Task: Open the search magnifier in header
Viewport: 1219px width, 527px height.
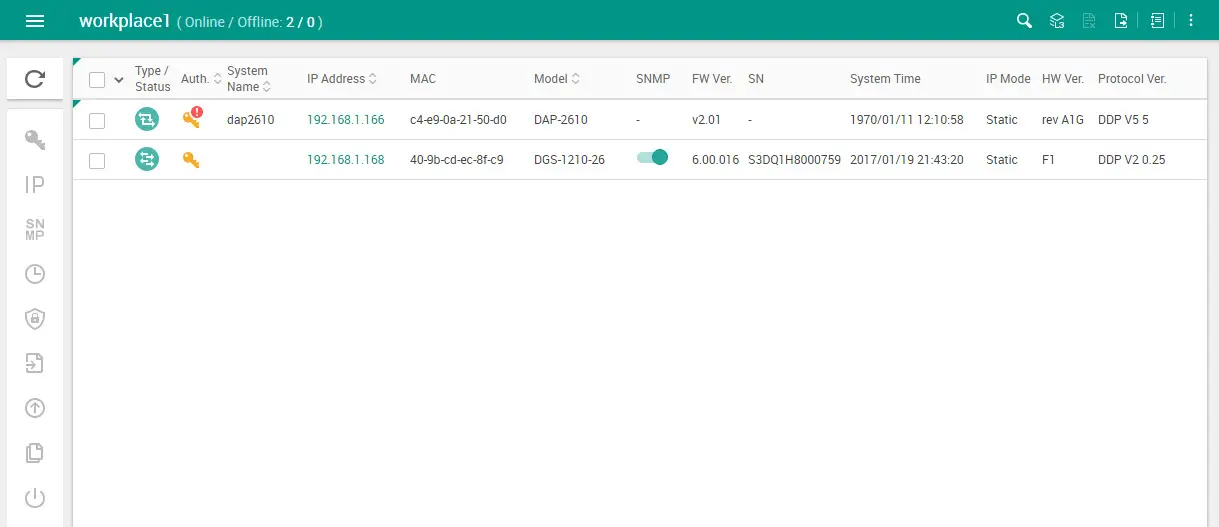Action: coord(1024,21)
